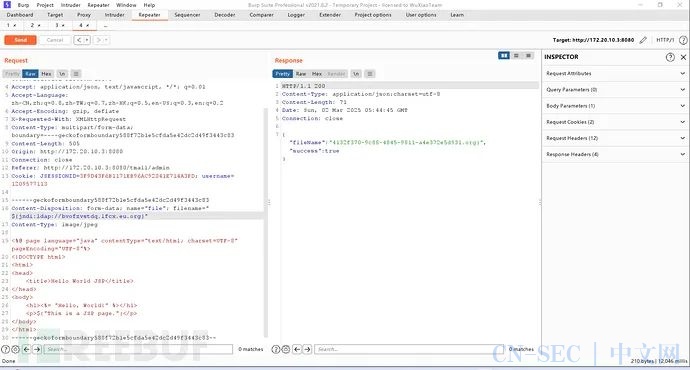The image size is (690, 370).
Task: Expand Request Attributes section
Action: pos(616,73)
